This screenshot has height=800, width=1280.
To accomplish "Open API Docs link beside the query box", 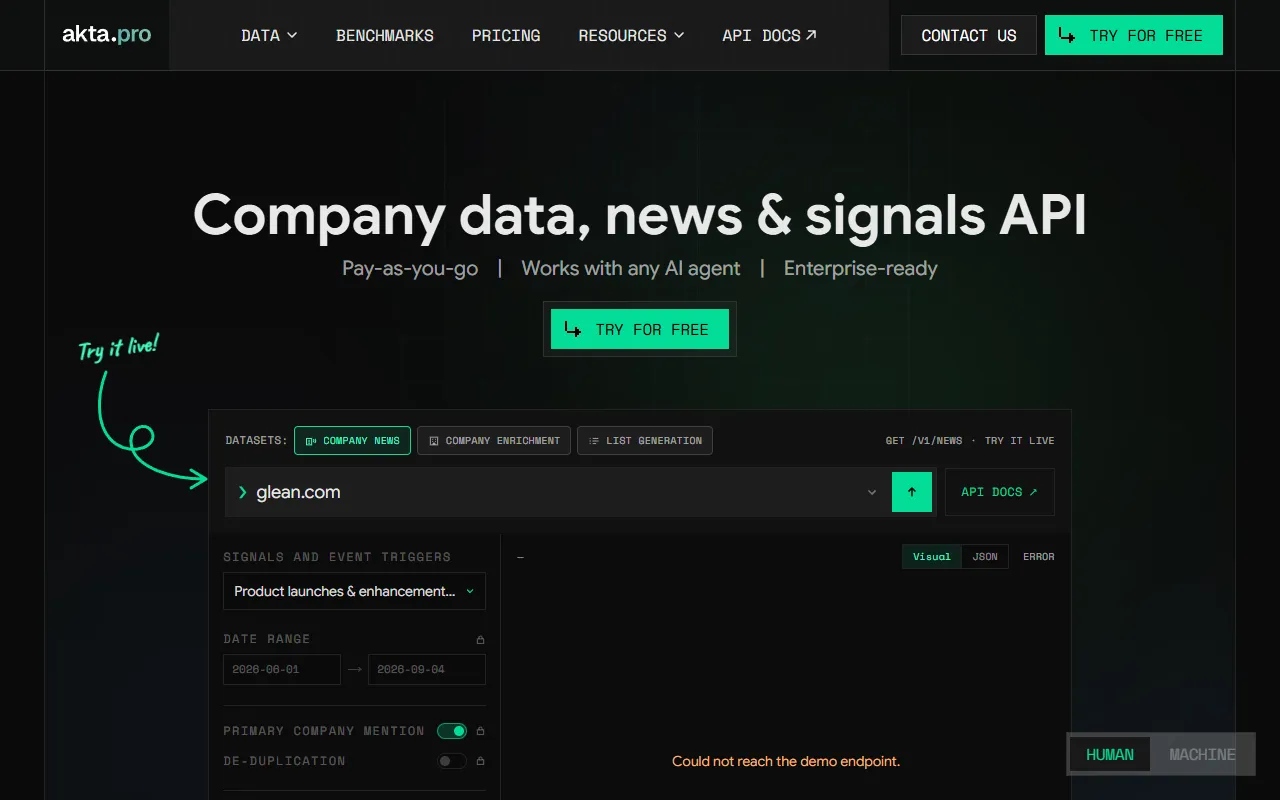I will (x=1000, y=492).
